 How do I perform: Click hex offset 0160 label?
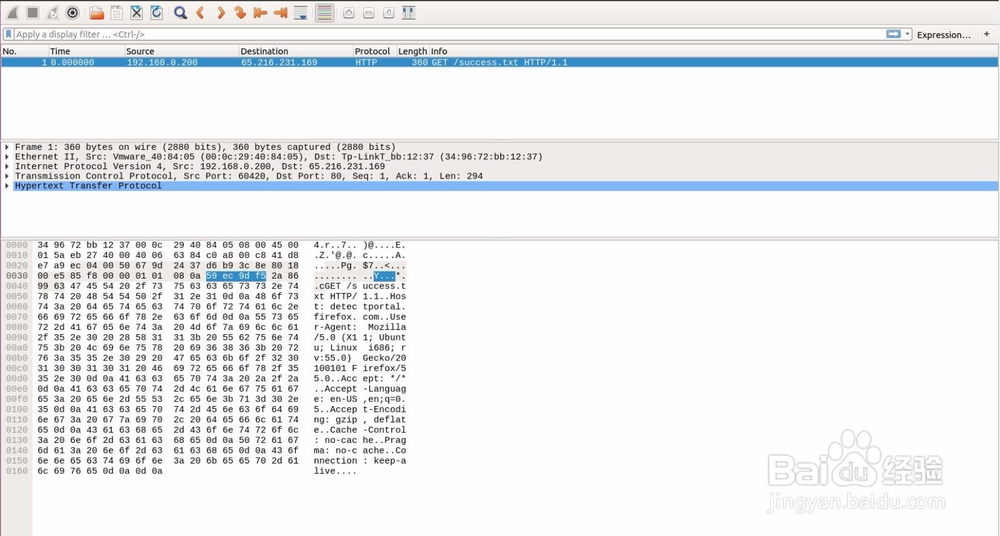click(17, 472)
